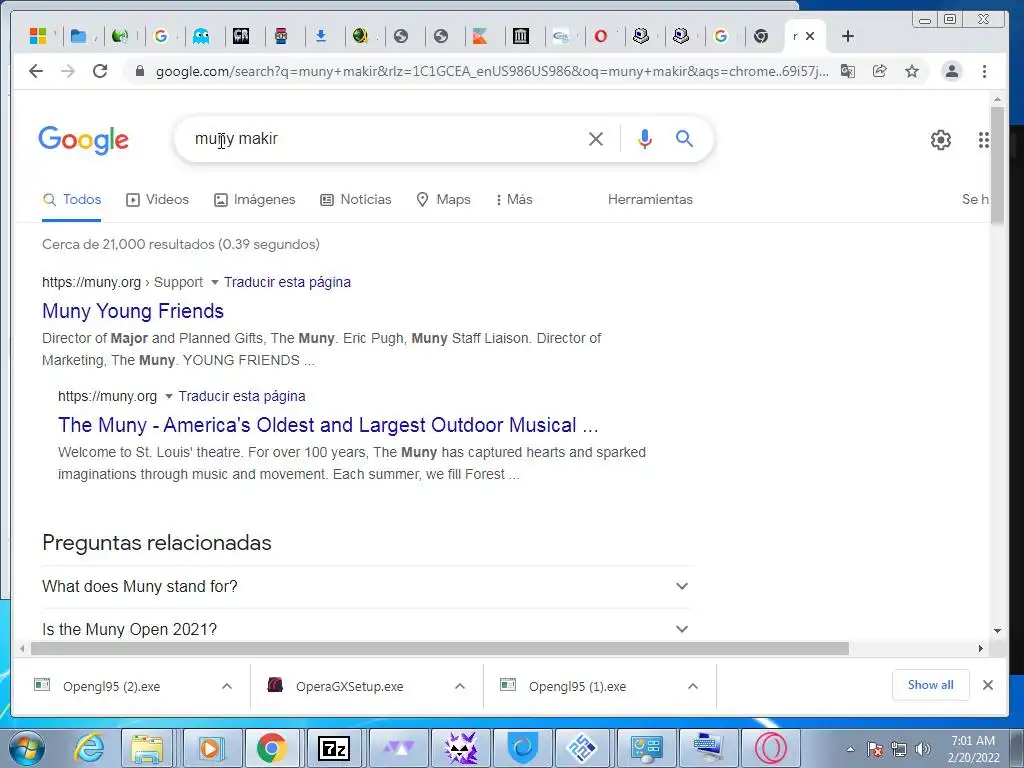Close the downloads bar
The image size is (1024, 768).
(x=987, y=685)
